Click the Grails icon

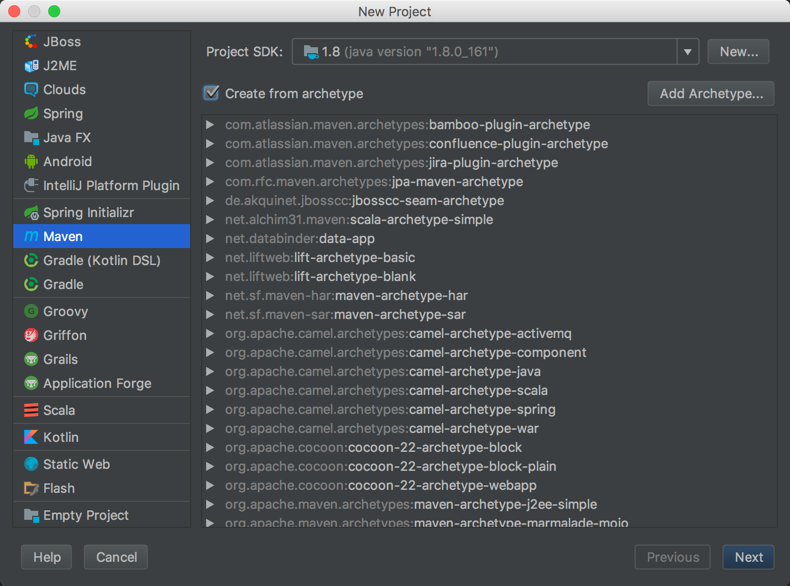(31, 359)
